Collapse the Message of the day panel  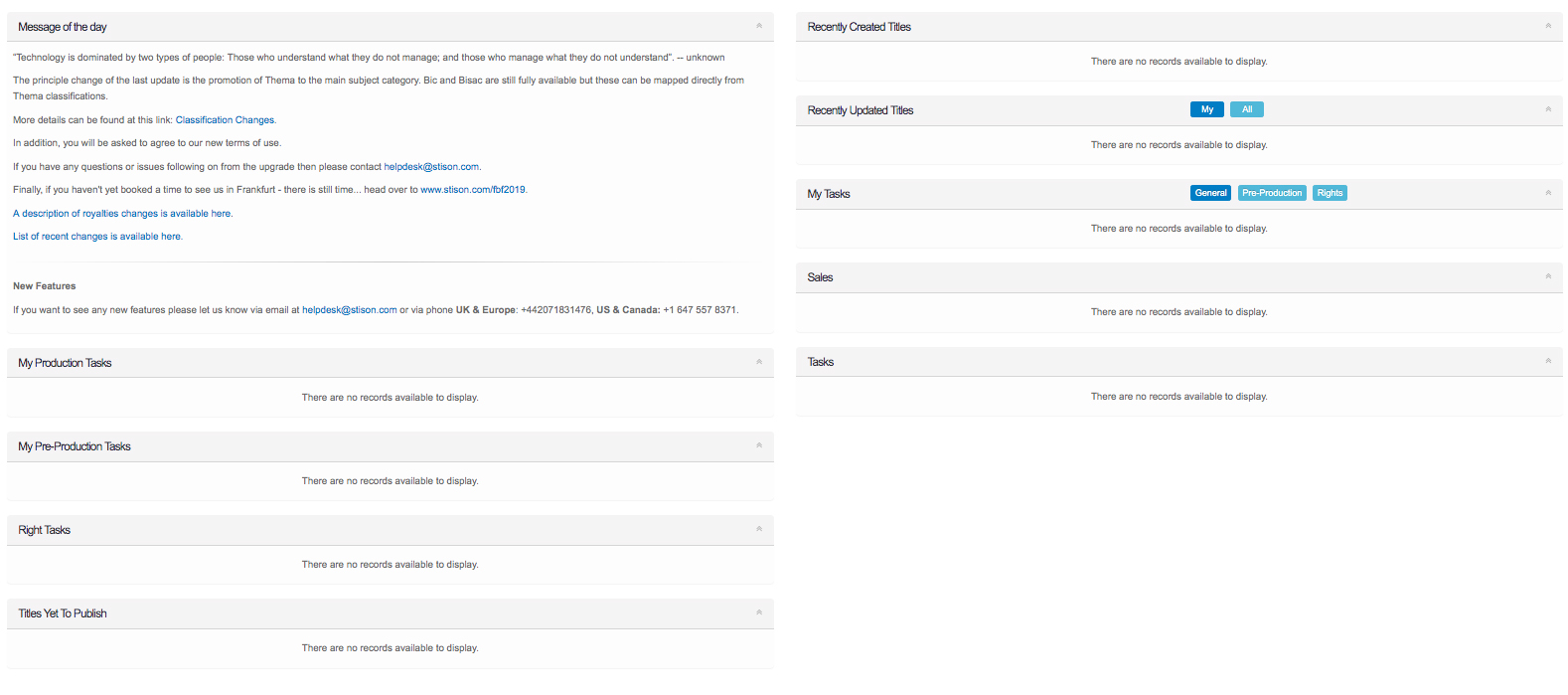coord(758,26)
